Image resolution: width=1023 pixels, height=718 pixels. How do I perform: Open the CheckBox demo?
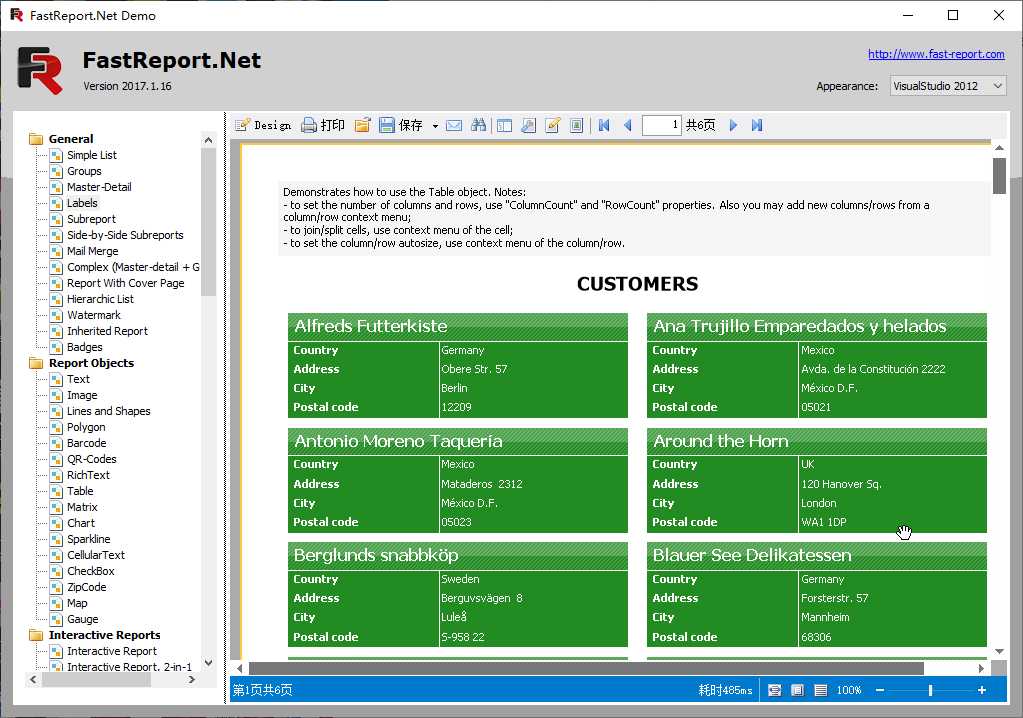point(91,571)
